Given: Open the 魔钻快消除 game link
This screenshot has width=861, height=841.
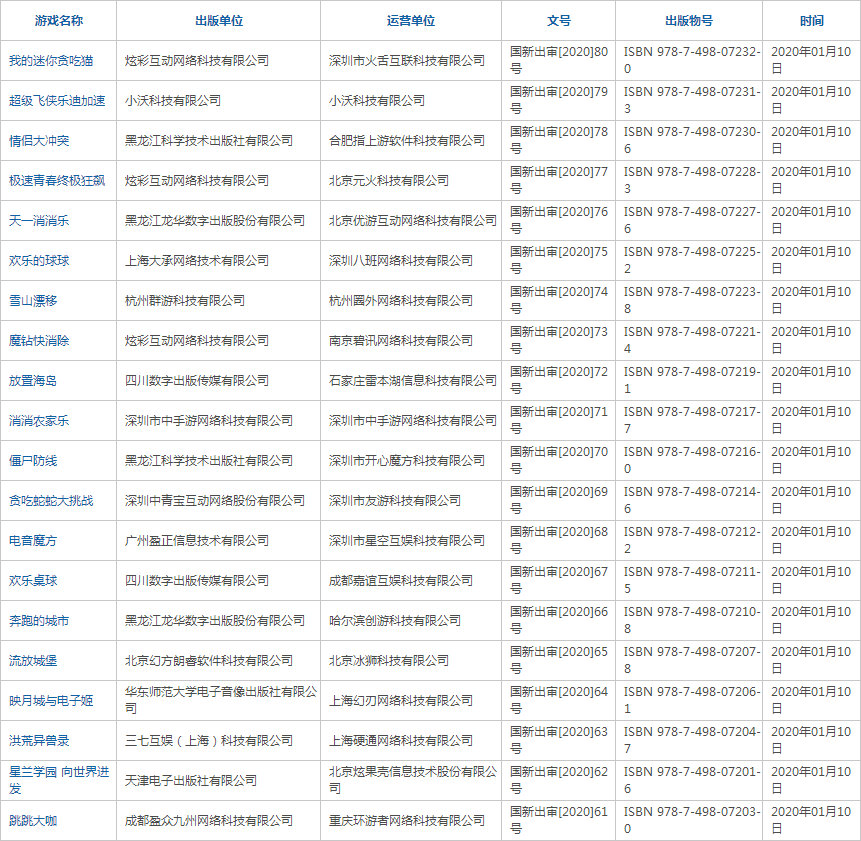Looking at the screenshot, I should tap(39, 341).
